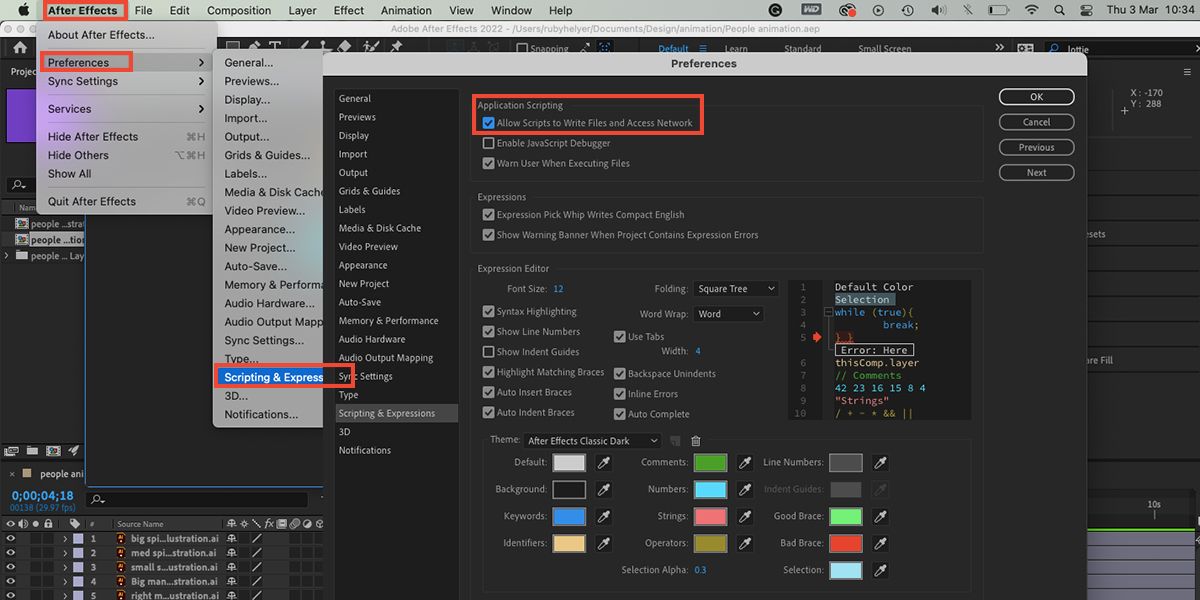Open the Composition menu in menu bar
The height and width of the screenshot is (600, 1200).
click(239, 11)
